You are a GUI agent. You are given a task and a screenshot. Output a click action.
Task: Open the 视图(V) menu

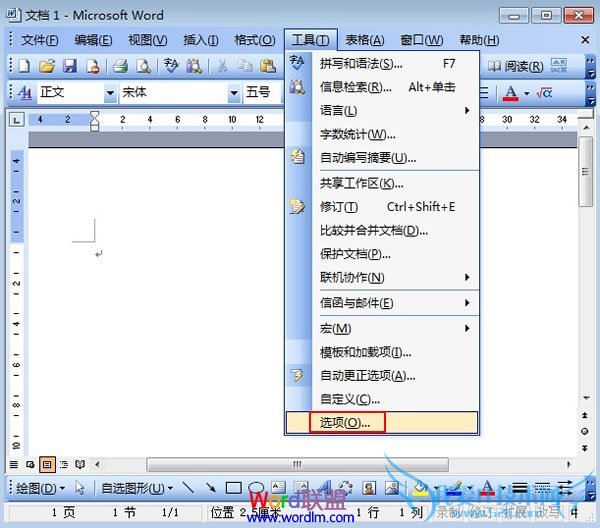point(147,40)
